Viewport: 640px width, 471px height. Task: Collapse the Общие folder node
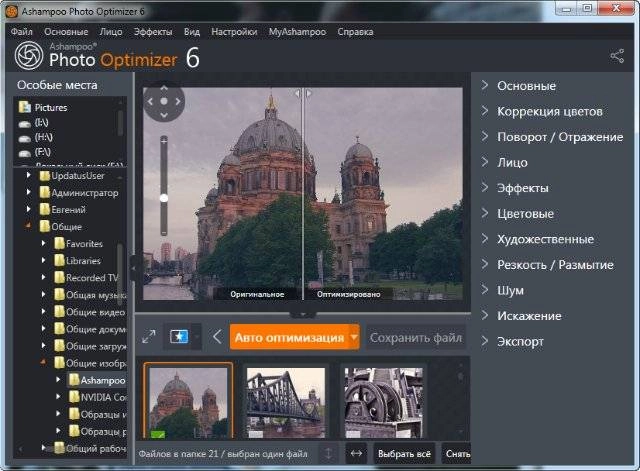click(x=28, y=225)
